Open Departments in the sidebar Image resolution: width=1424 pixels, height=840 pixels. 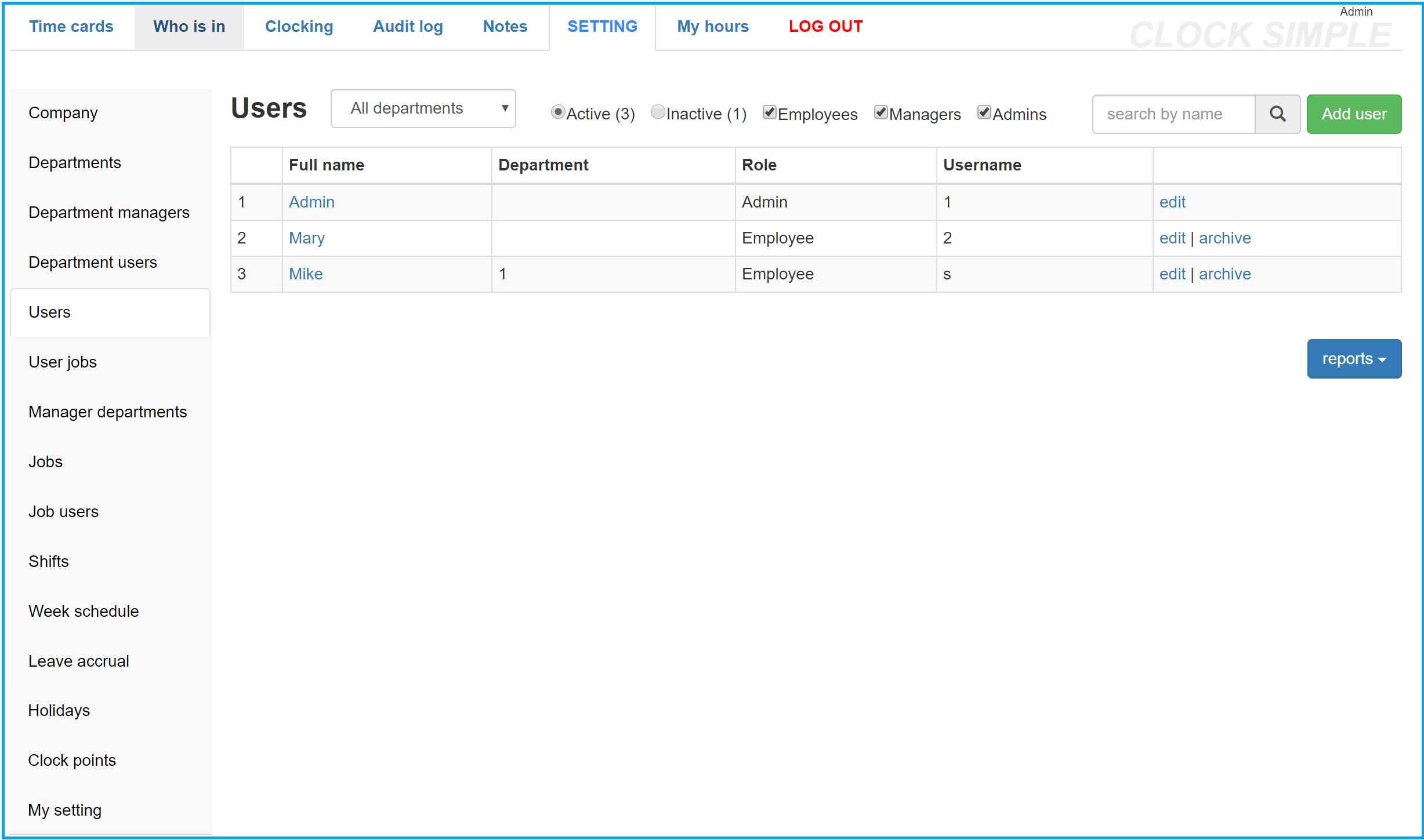(x=110, y=163)
